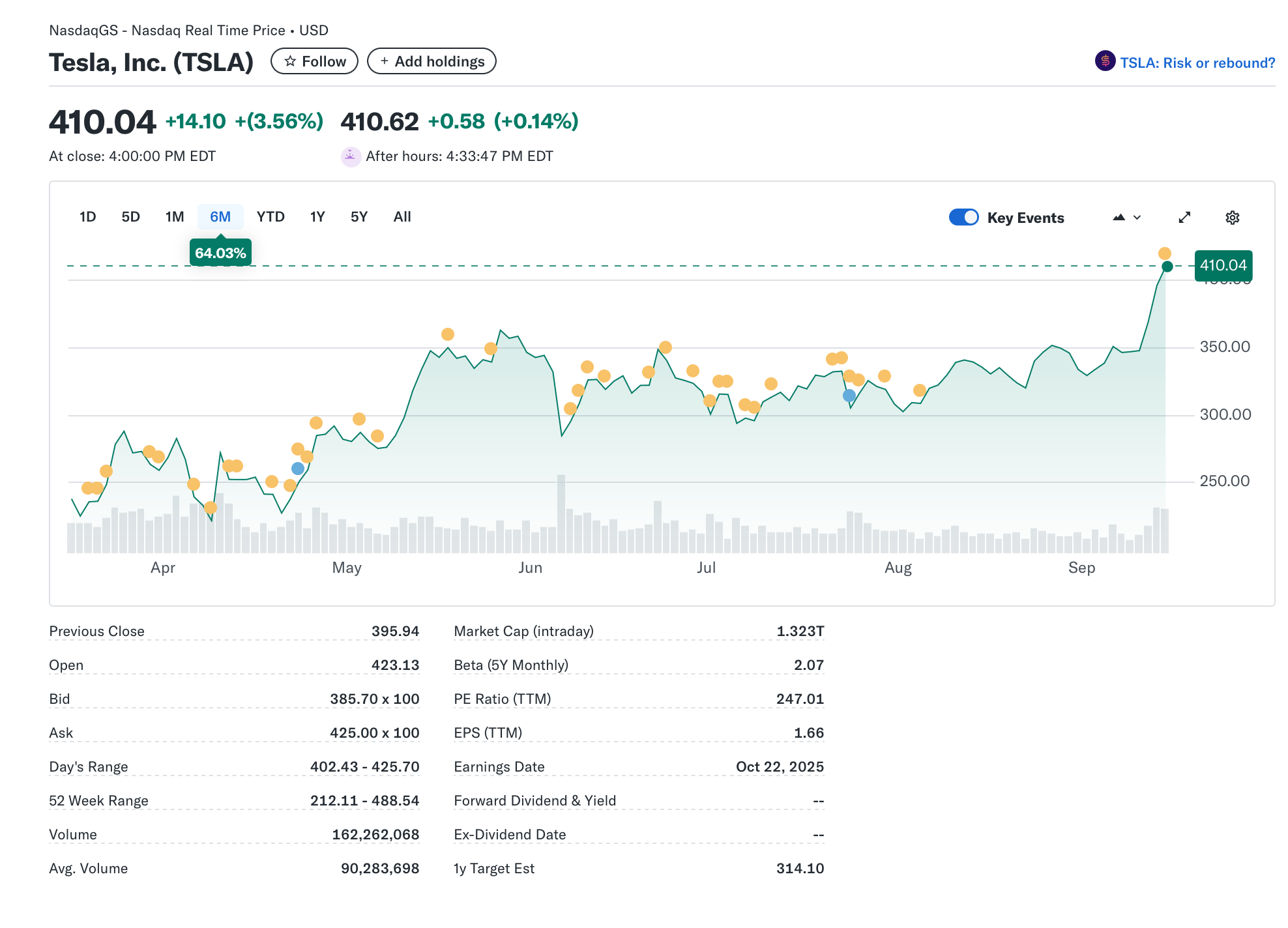Image resolution: width=1288 pixels, height=928 pixels.
Task: Select the 1M chart range
Action: tap(175, 217)
